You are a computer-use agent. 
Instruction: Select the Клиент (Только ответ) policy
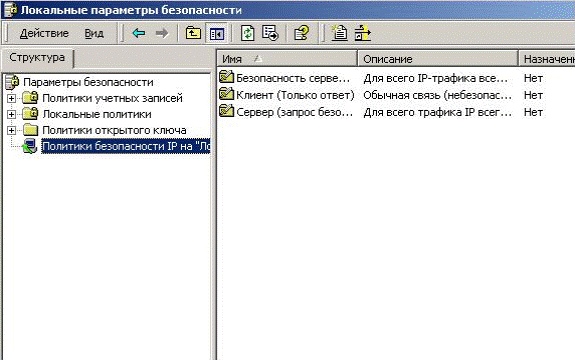[295, 95]
